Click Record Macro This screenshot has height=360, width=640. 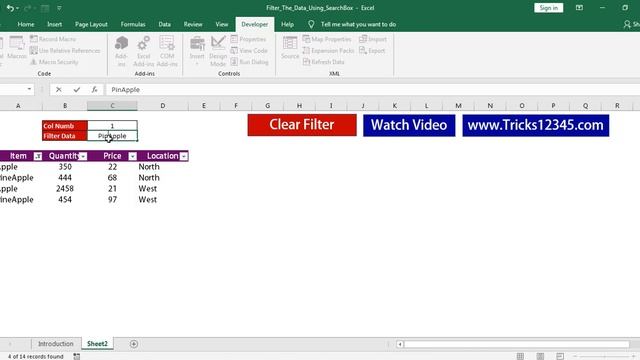(x=53, y=39)
